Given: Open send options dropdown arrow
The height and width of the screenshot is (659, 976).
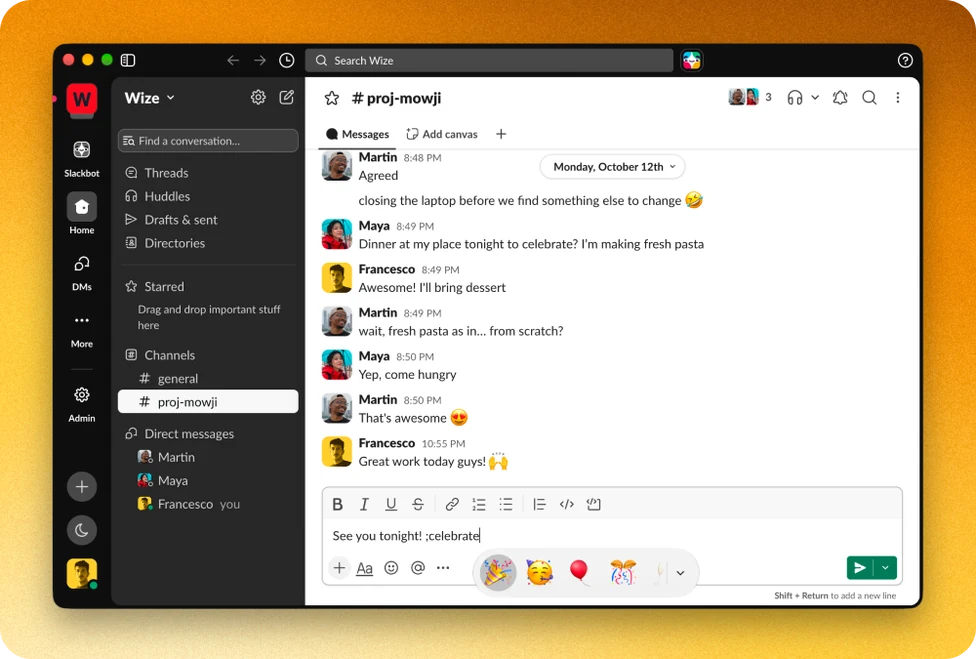Looking at the screenshot, I should point(885,568).
